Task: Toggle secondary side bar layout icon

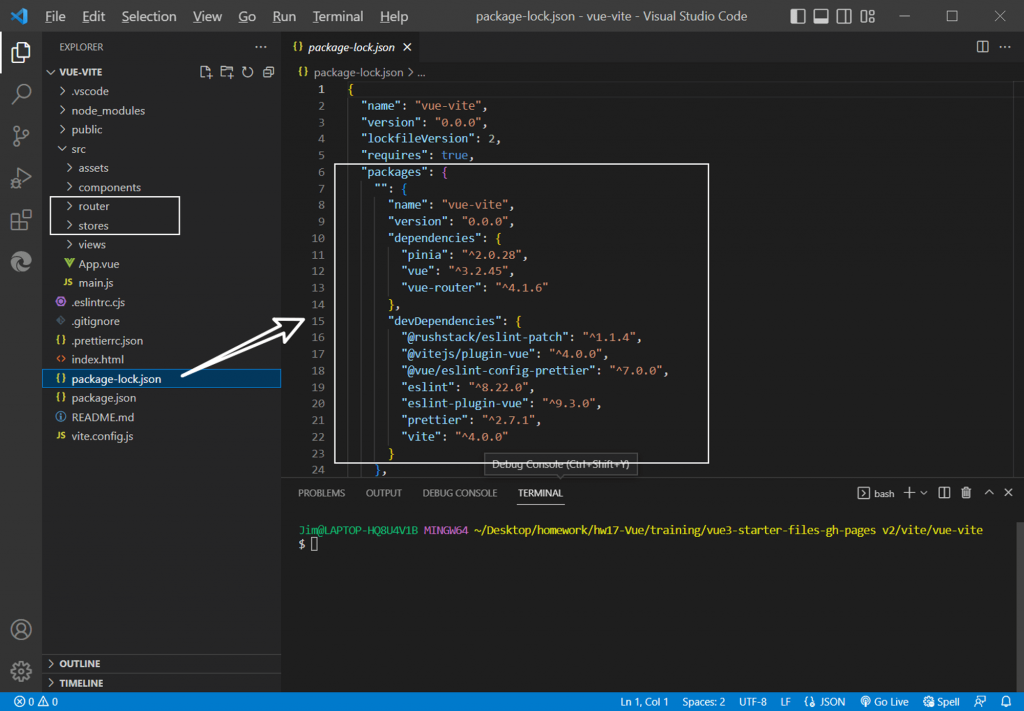Action: [844, 16]
